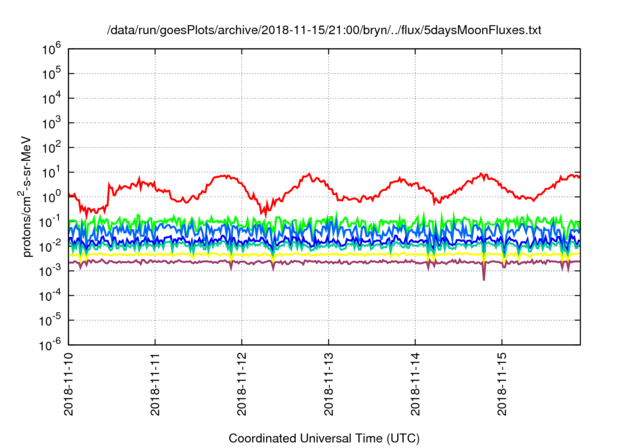Click the "Coordinated Universal Time (UTC)" axis label
640x448 pixels.
(x=324, y=438)
